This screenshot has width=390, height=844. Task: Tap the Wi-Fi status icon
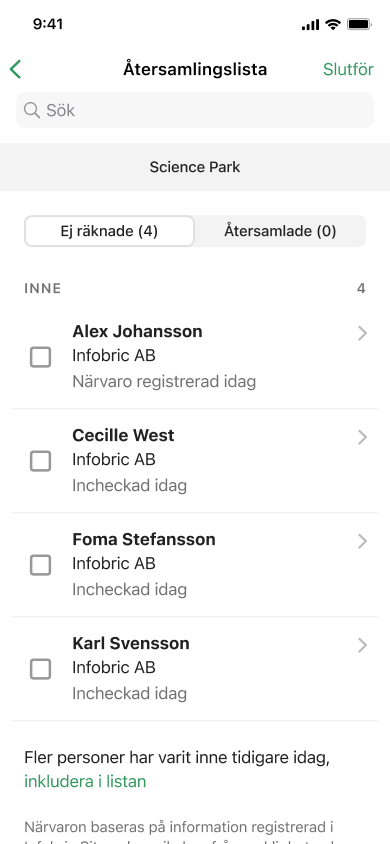coord(334,24)
